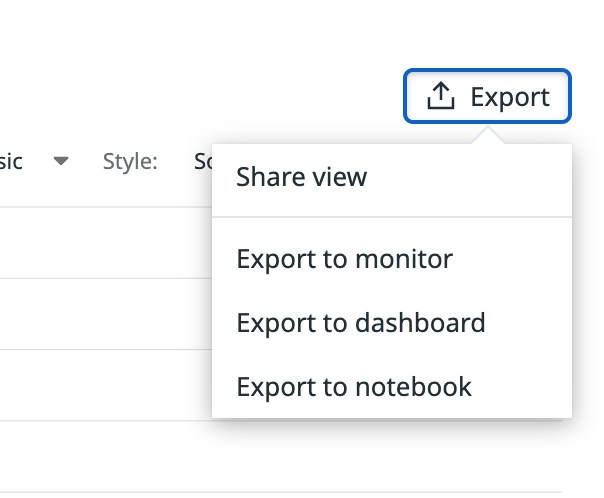Select the third empty table row

pos(106,385)
